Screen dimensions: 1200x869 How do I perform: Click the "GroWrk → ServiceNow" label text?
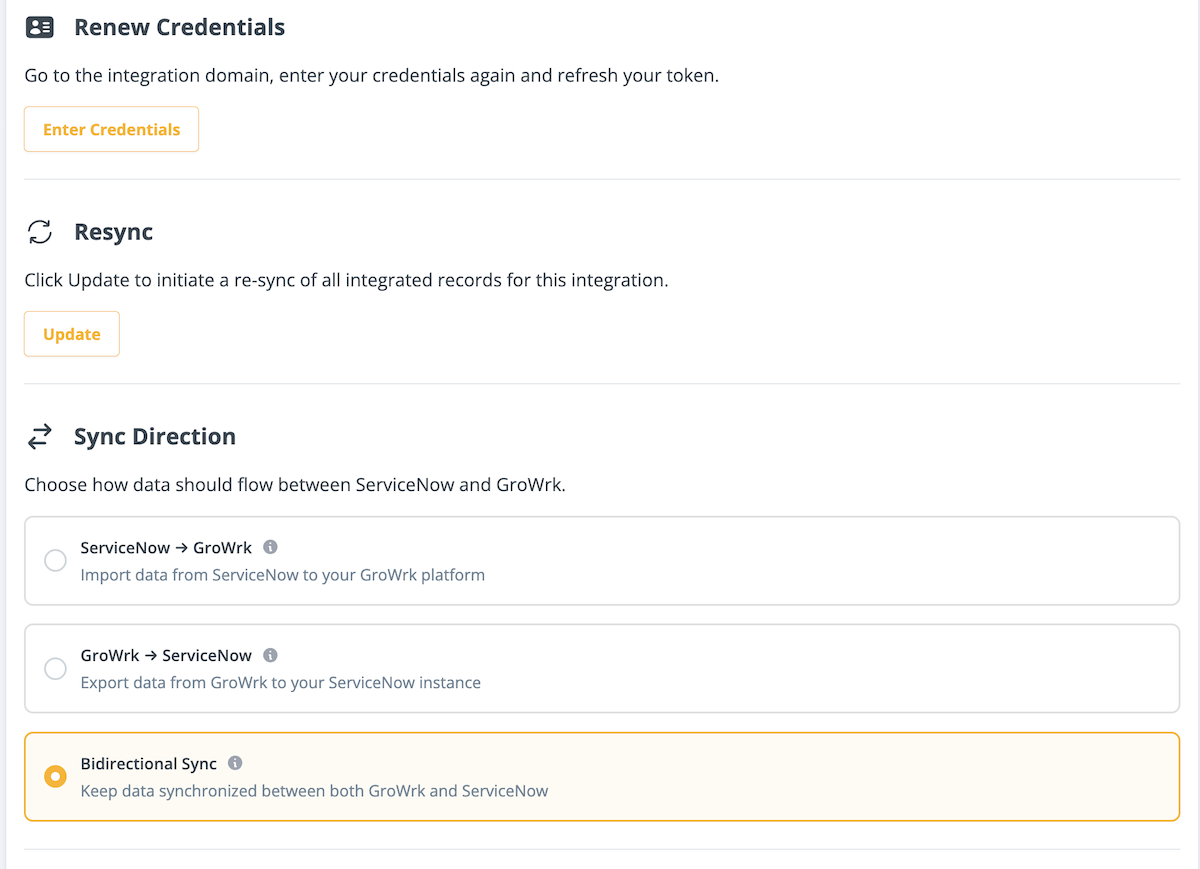click(164, 655)
